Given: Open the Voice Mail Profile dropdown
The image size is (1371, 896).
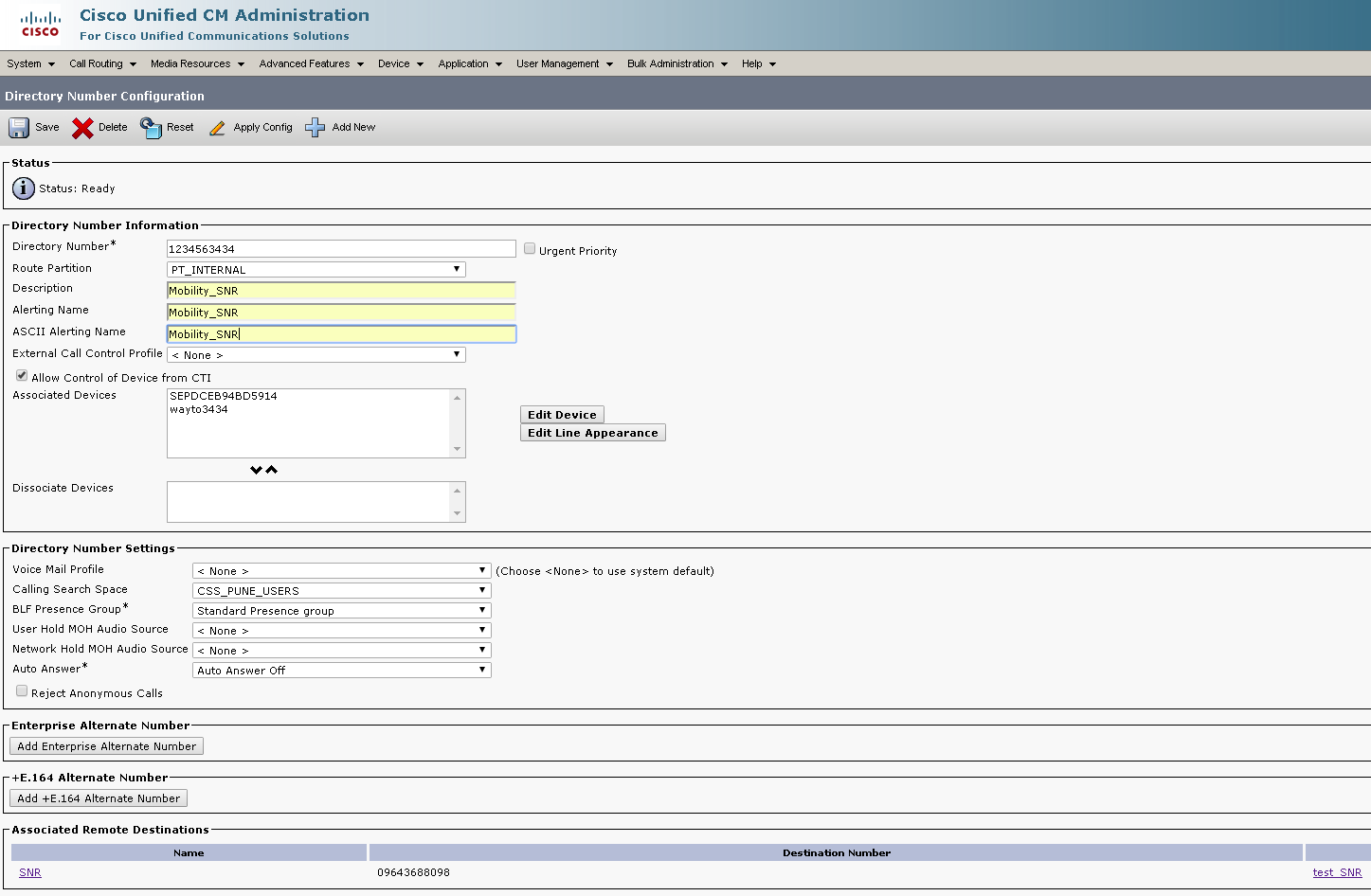Looking at the screenshot, I should [342, 571].
